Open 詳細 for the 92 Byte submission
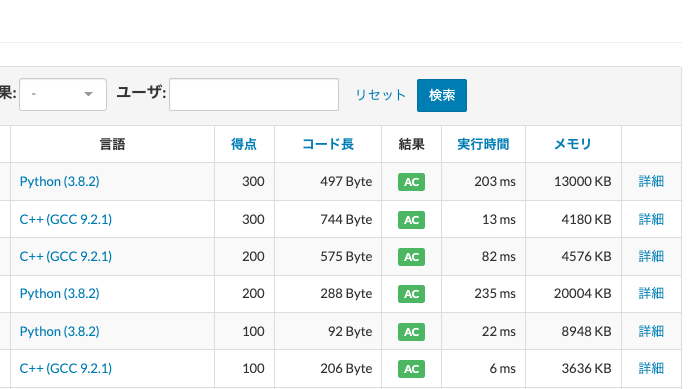696x389 pixels. pos(651,331)
